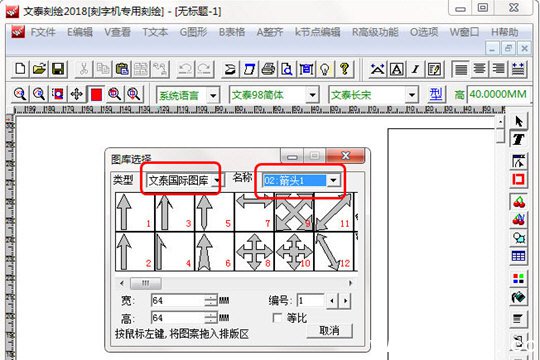Click the yellow question mark help icon
540x360 pixels.
tap(344, 69)
